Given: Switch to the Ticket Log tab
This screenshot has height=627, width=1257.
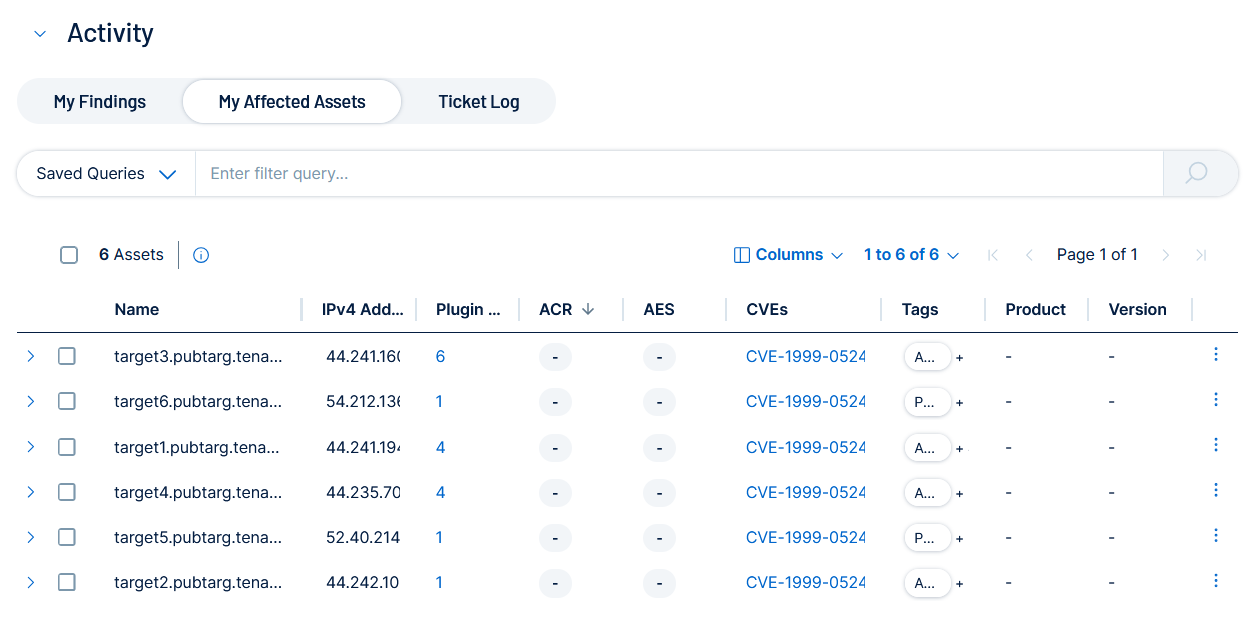Looking at the screenshot, I should (x=478, y=102).
